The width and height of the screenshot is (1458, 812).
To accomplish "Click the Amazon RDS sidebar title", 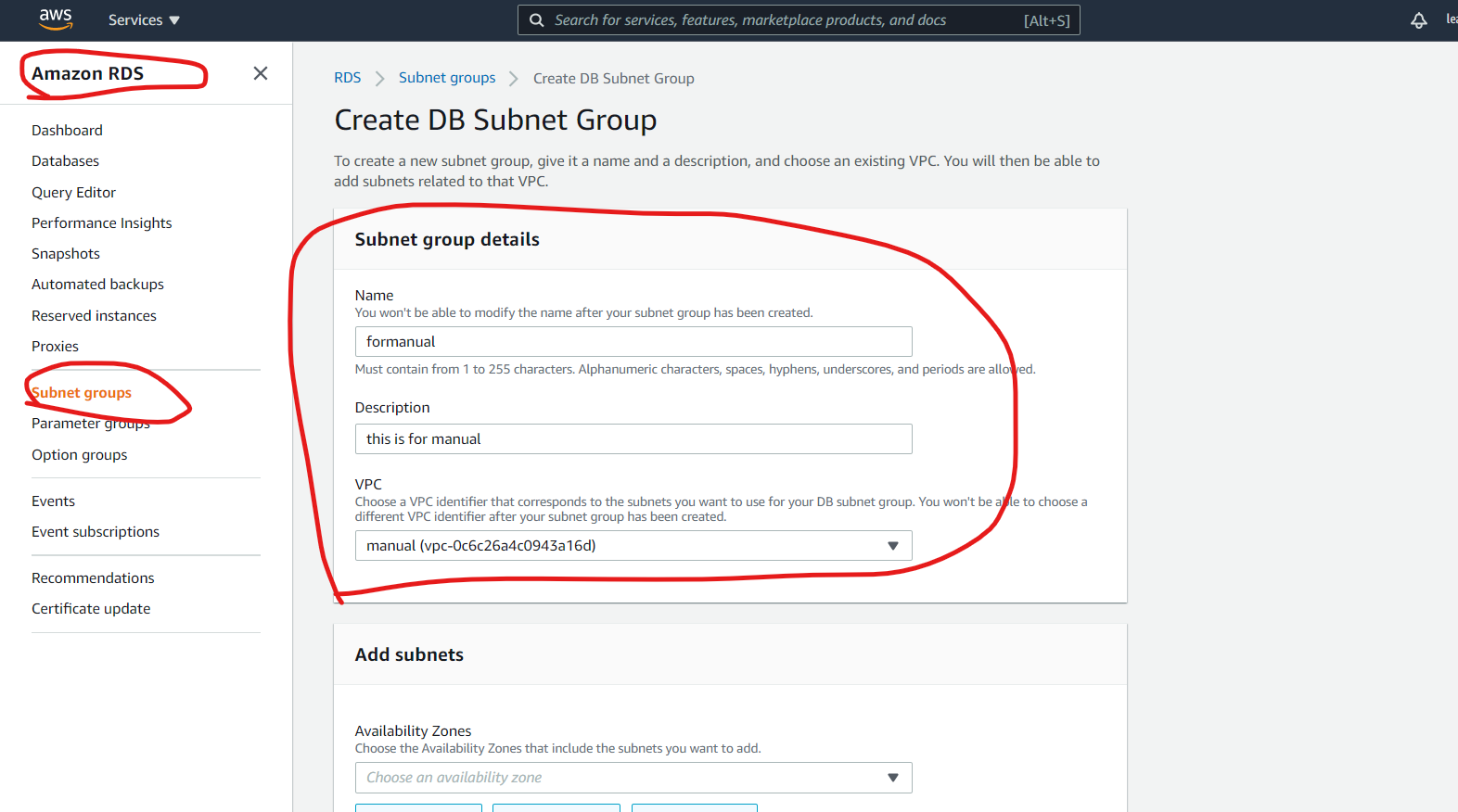I will tap(87, 73).
